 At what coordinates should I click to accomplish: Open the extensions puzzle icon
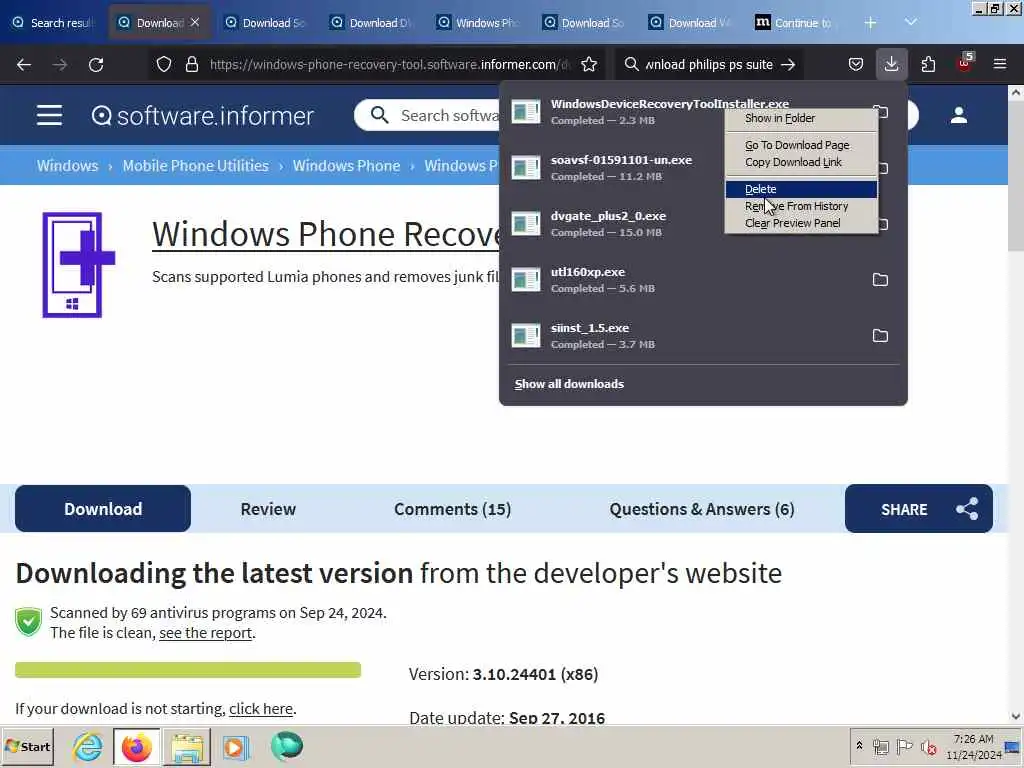coord(928,65)
